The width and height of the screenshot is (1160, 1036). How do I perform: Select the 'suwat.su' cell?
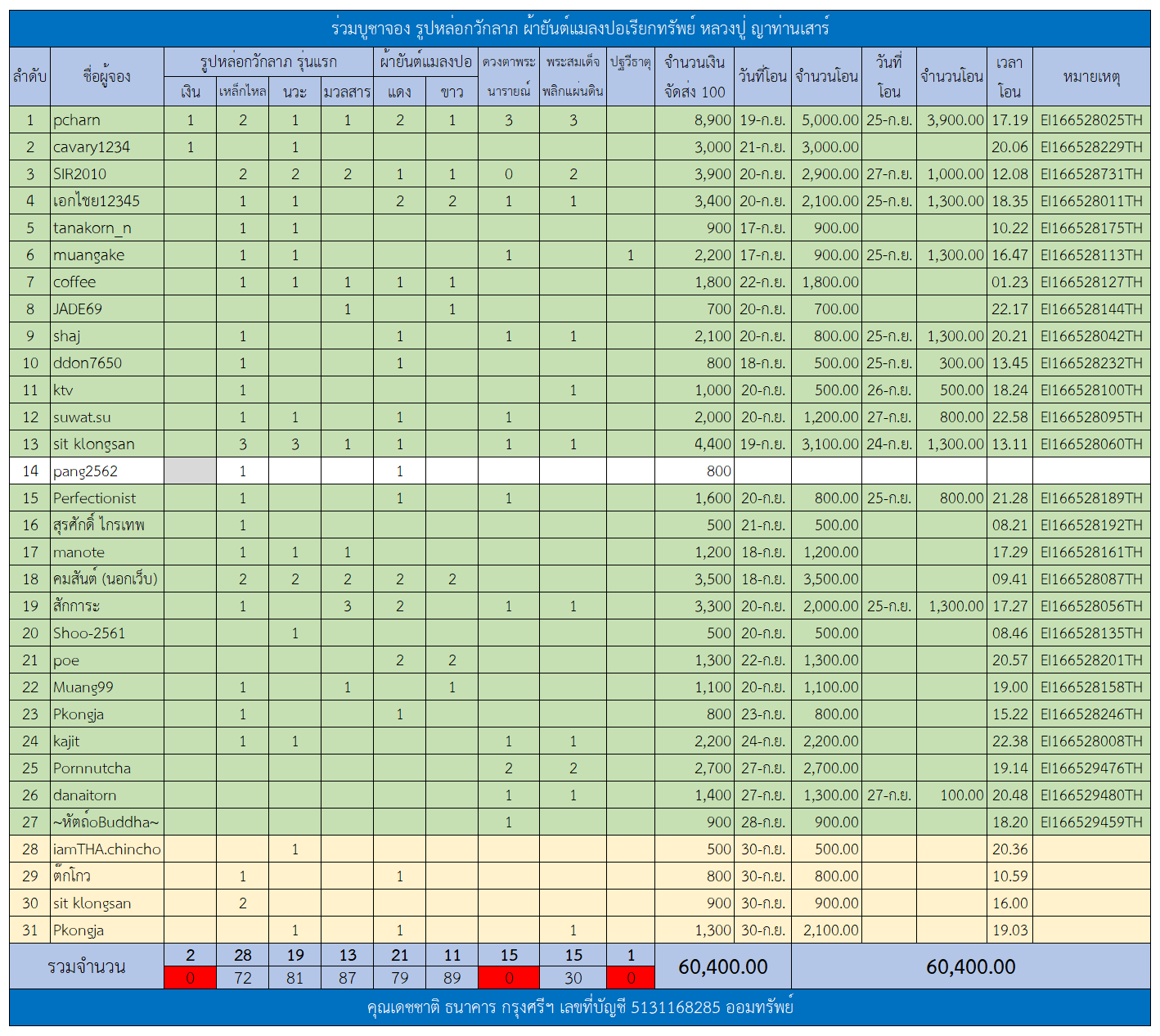click(x=107, y=417)
